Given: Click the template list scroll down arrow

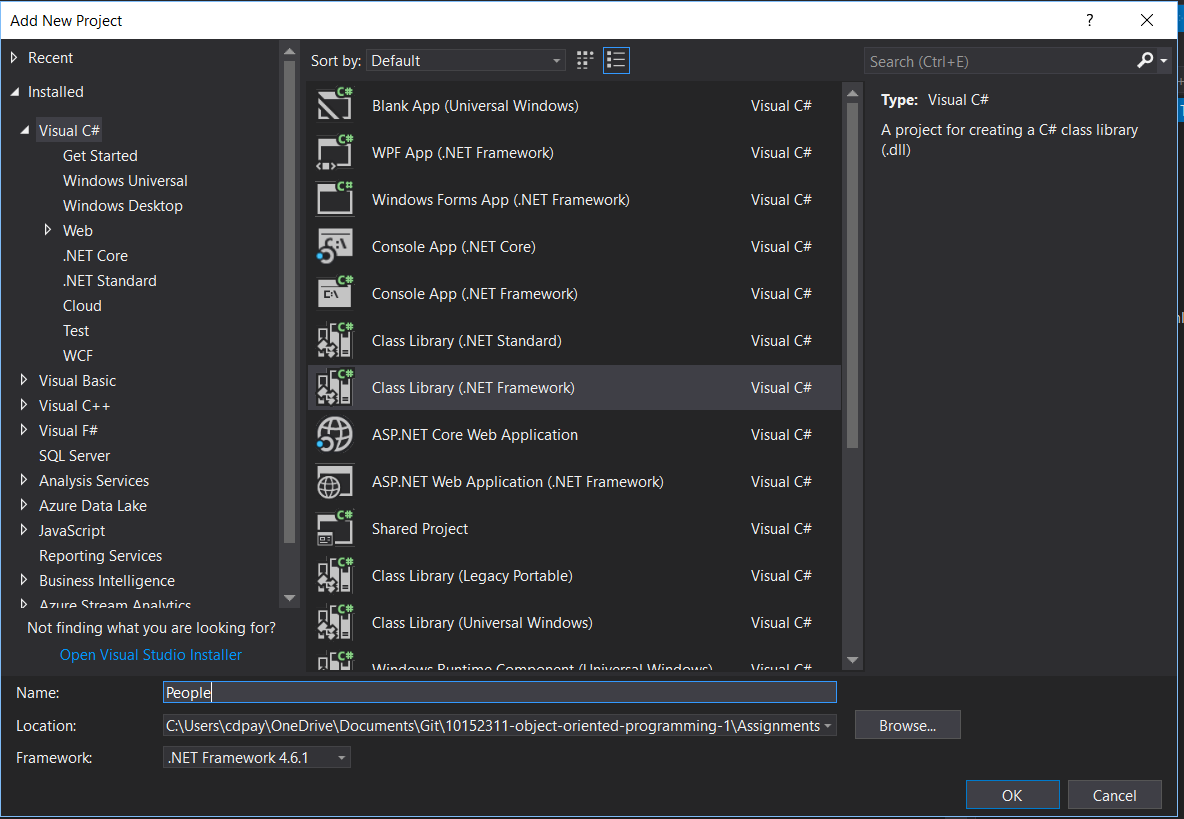Looking at the screenshot, I should (853, 660).
